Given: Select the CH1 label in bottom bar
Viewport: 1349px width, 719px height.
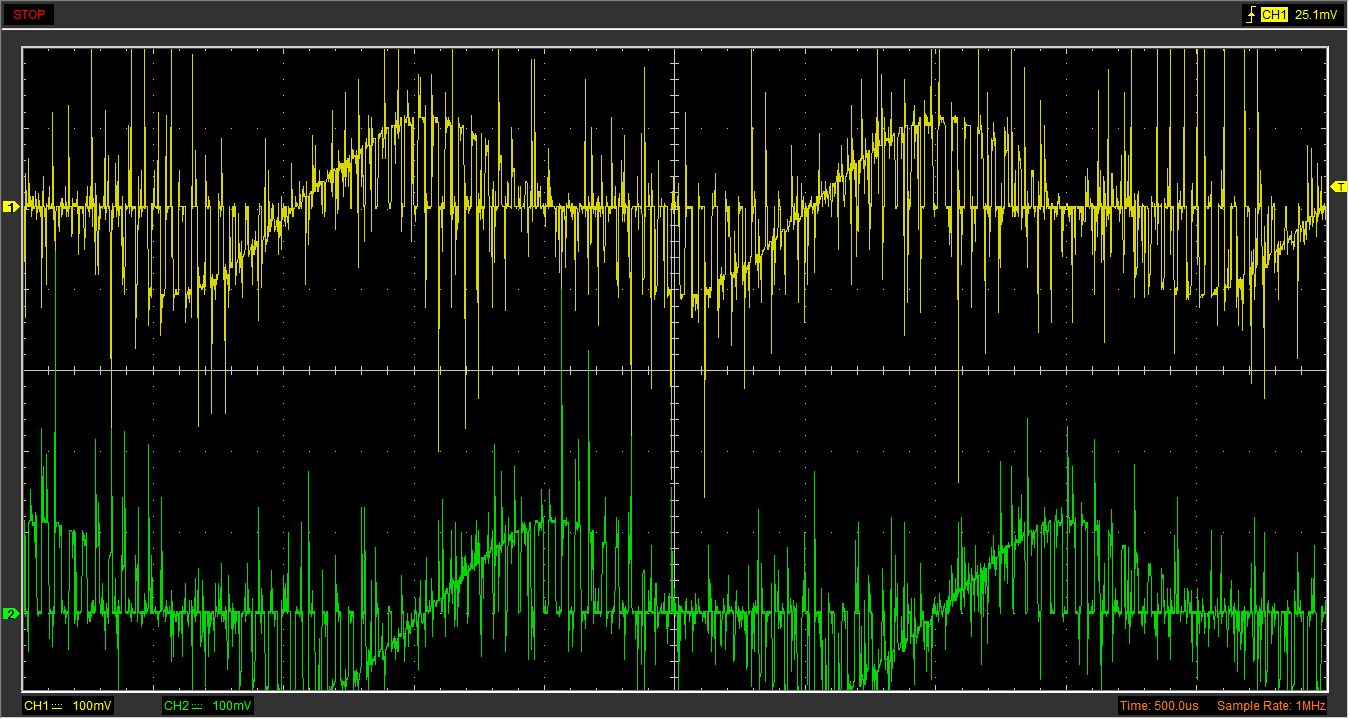Looking at the screenshot, I should point(35,707).
